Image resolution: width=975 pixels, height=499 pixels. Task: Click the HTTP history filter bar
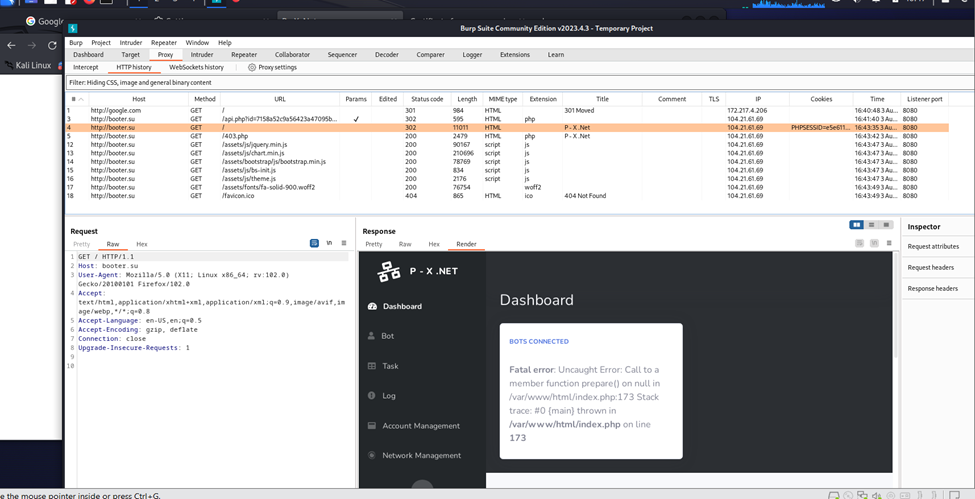coord(500,83)
